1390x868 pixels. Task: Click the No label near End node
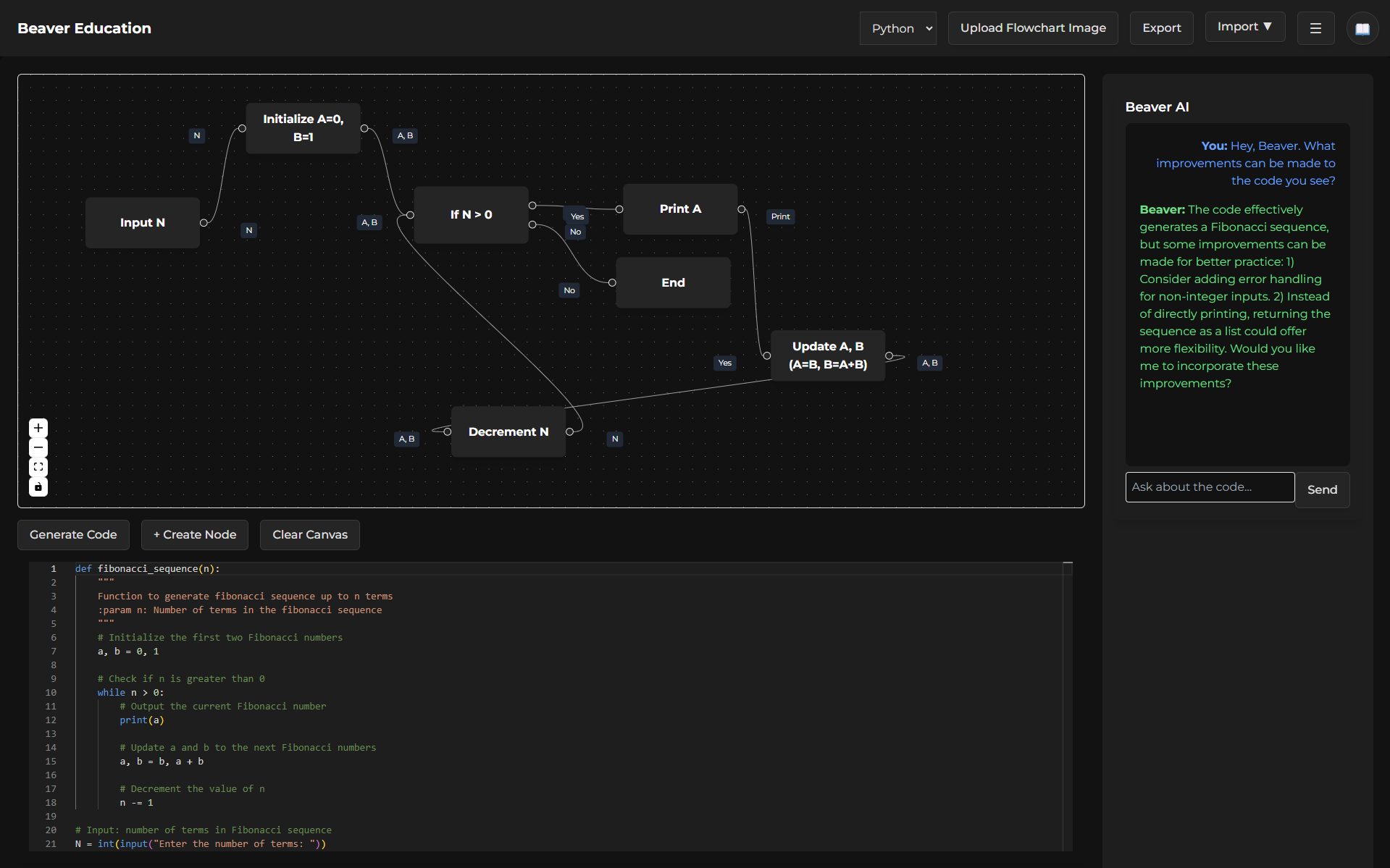click(x=569, y=290)
